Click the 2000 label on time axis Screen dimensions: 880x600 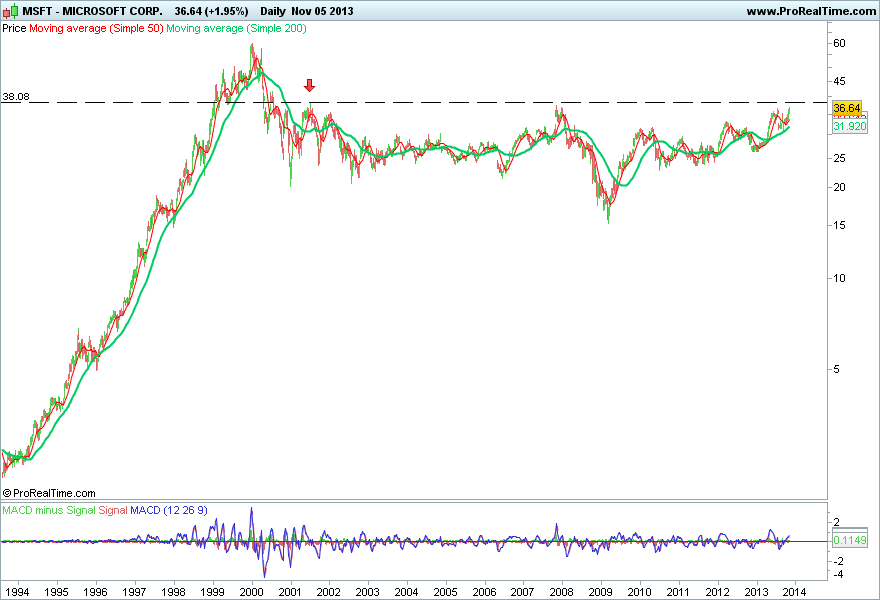[x=251, y=592]
